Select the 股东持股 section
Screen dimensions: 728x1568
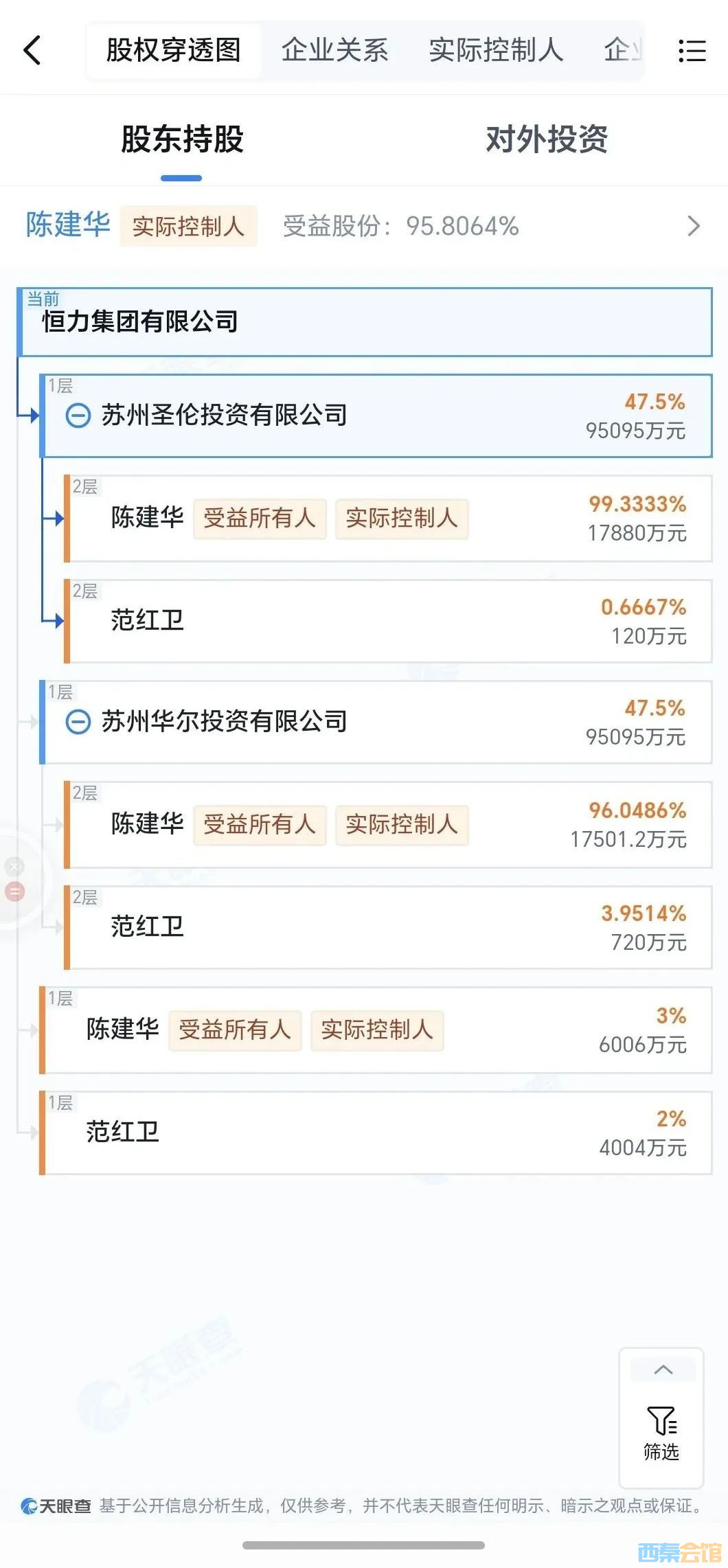(x=182, y=139)
